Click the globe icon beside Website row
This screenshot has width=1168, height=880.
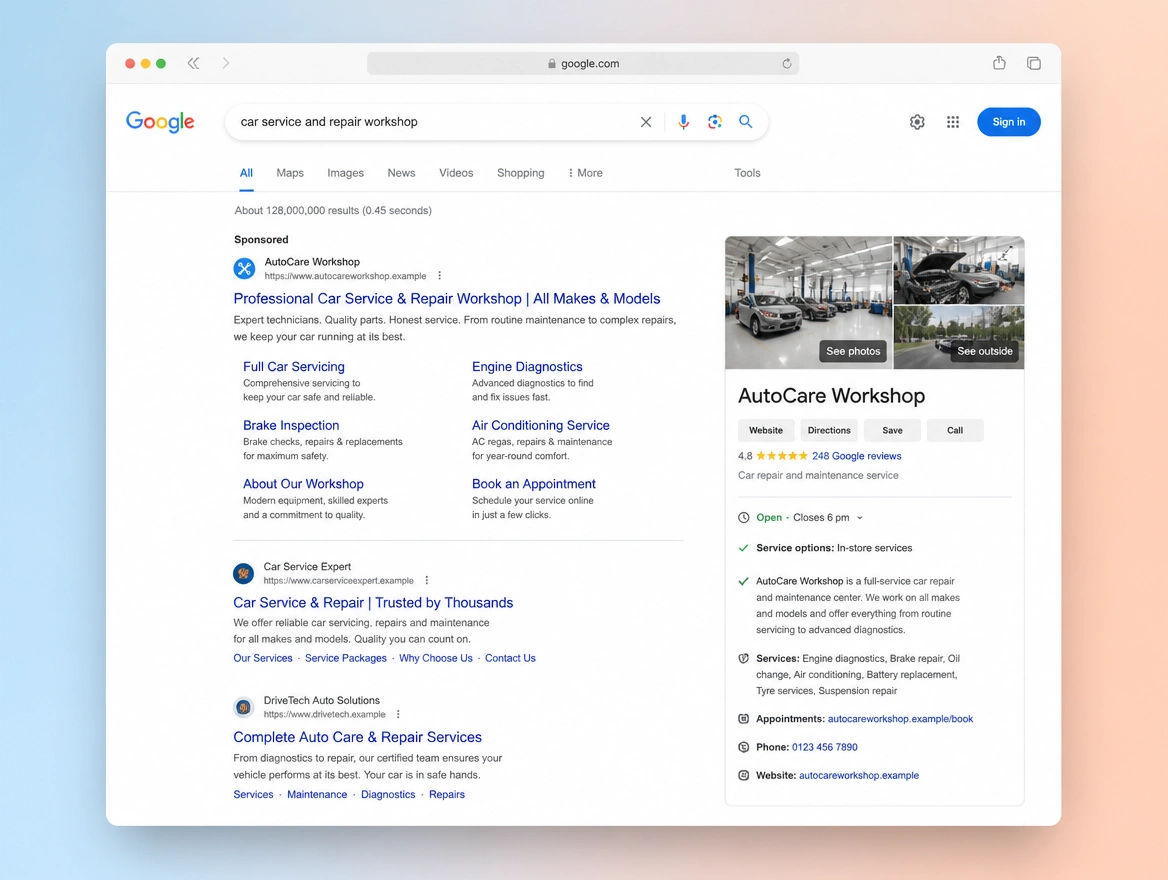743,776
